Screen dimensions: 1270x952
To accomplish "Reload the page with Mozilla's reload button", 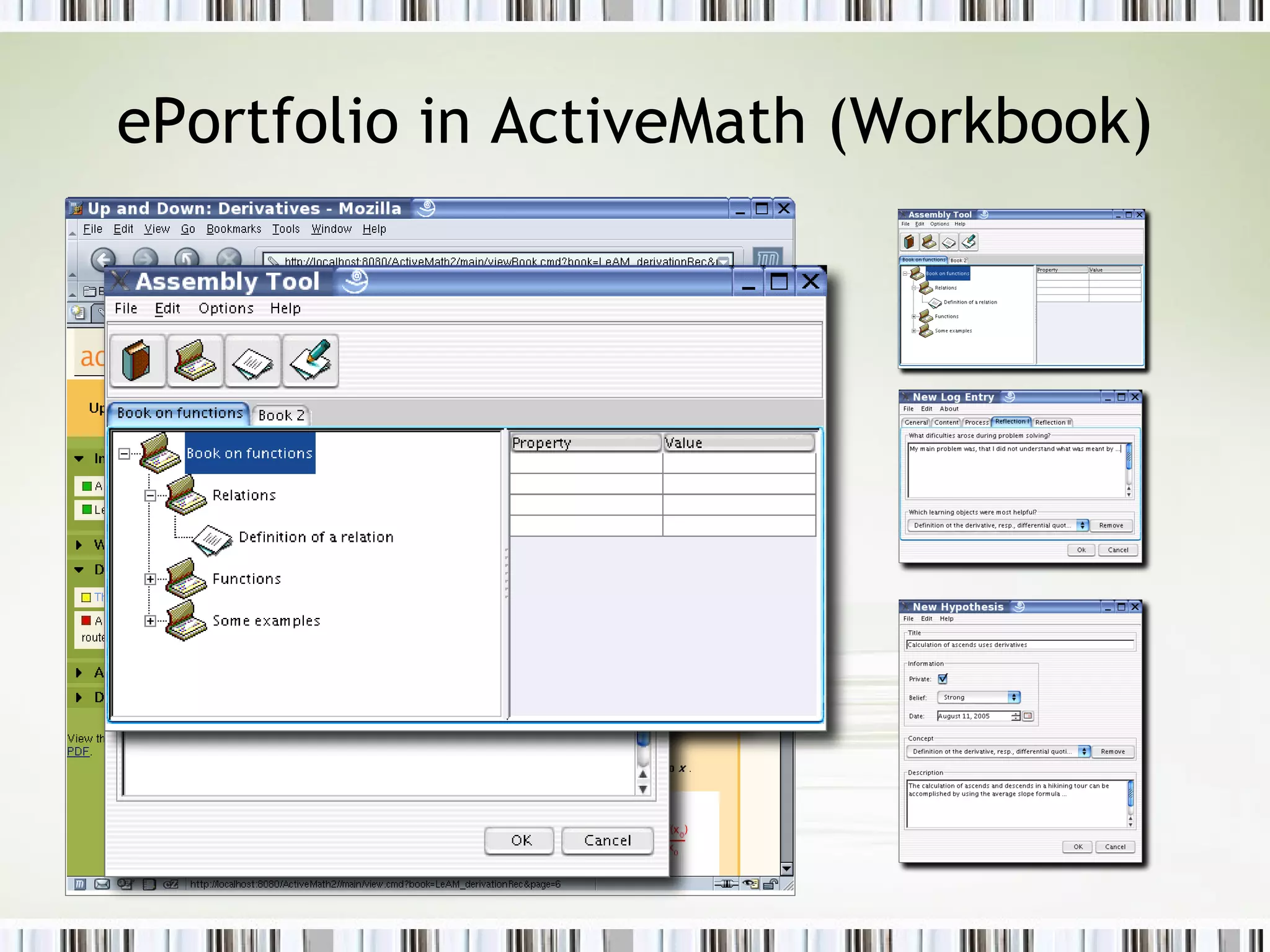I will point(187,258).
